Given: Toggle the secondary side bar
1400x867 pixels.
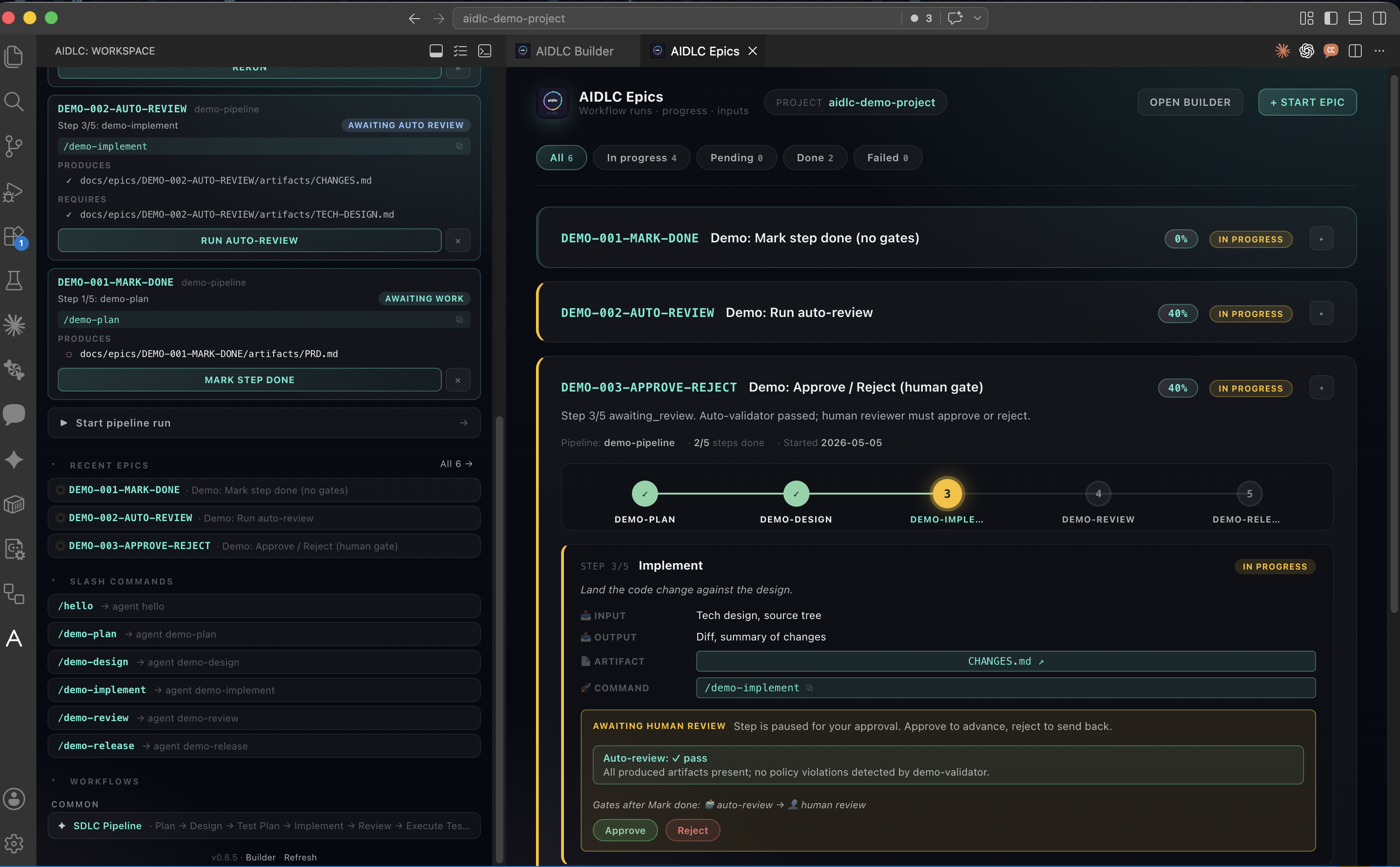Looking at the screenshot, I should pos(1379,18).
